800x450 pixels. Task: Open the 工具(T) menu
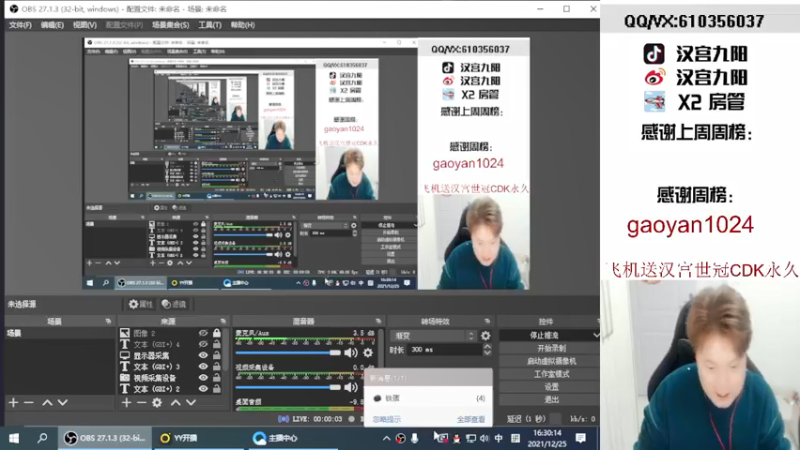pos(210,25)
